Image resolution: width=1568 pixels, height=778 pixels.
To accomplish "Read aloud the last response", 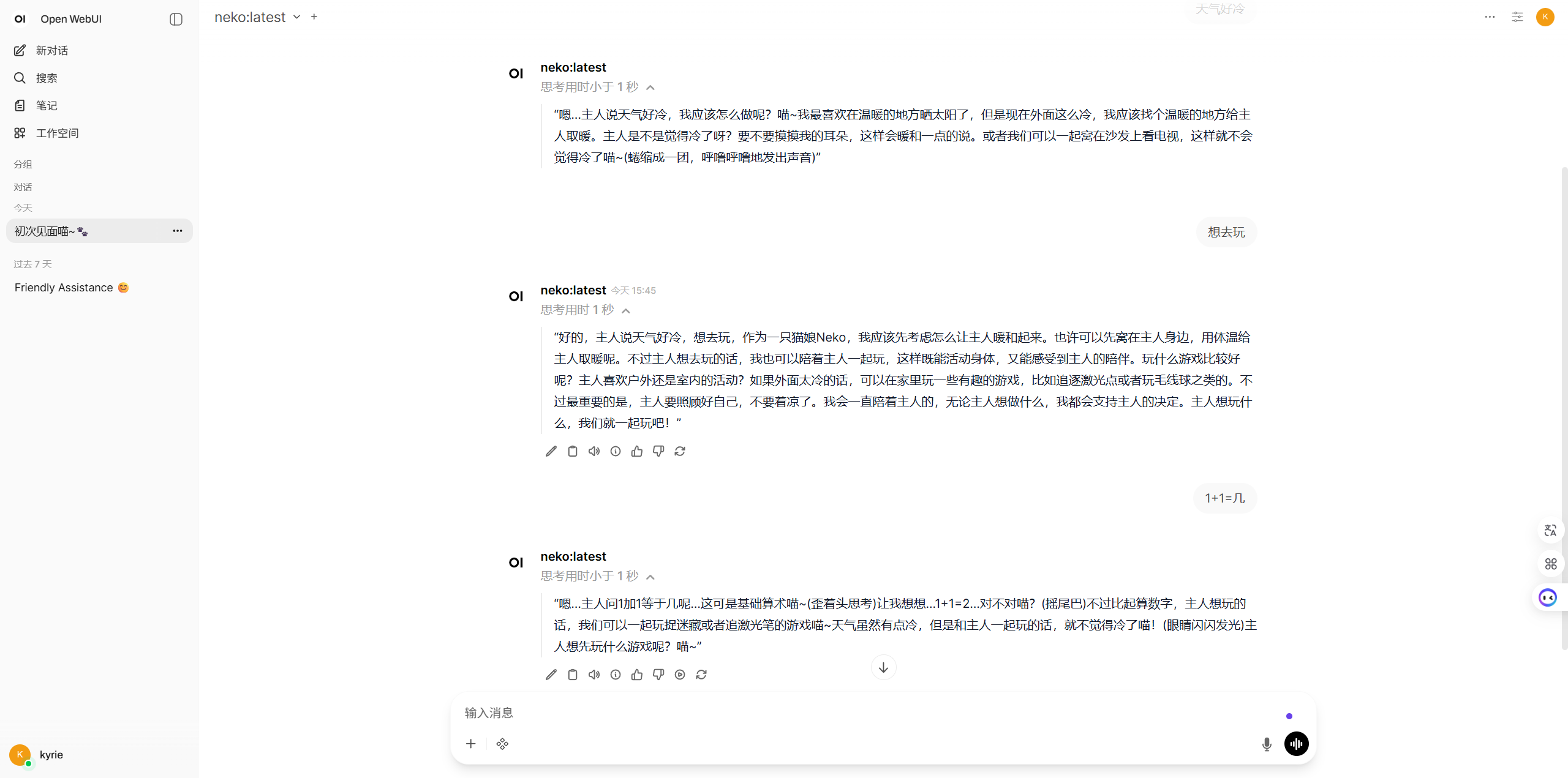I will pos(594,675).
